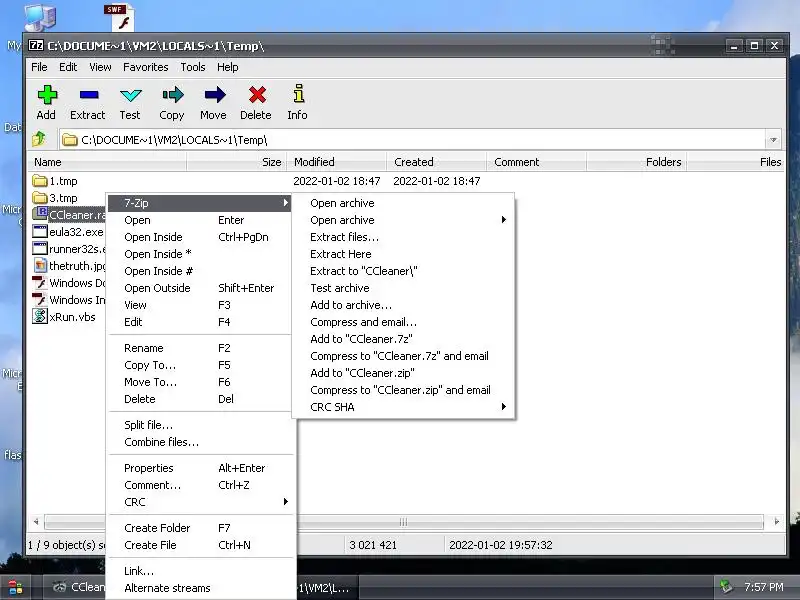
Task: Open My Computer desktop icon
Action: (40, 17)
